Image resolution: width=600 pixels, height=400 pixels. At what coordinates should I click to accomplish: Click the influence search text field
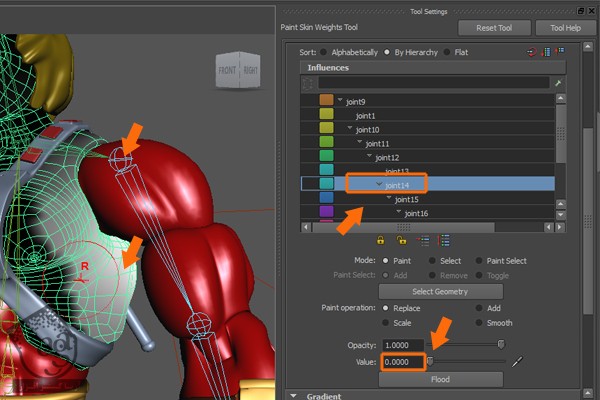(x=434, y=83)
